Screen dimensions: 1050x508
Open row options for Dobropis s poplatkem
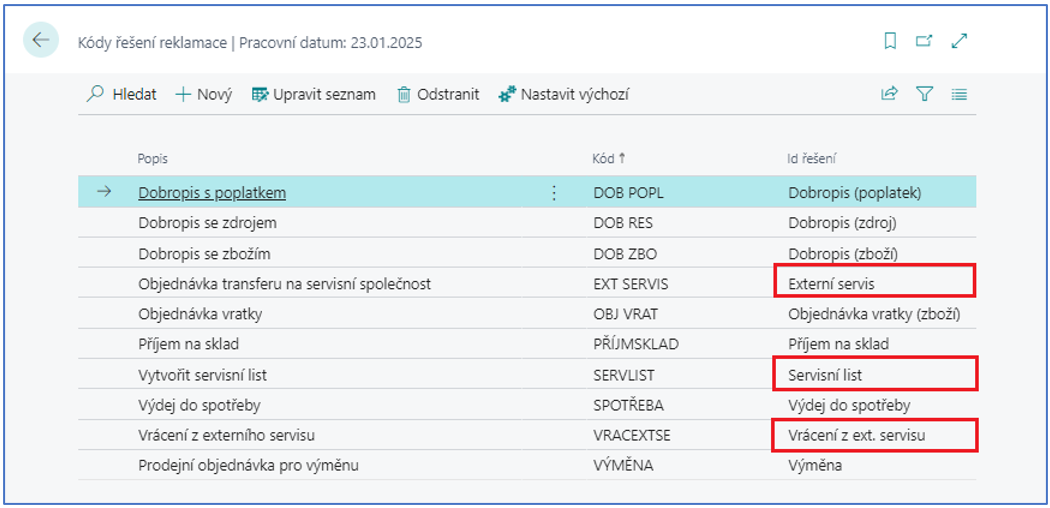(554, 193)
